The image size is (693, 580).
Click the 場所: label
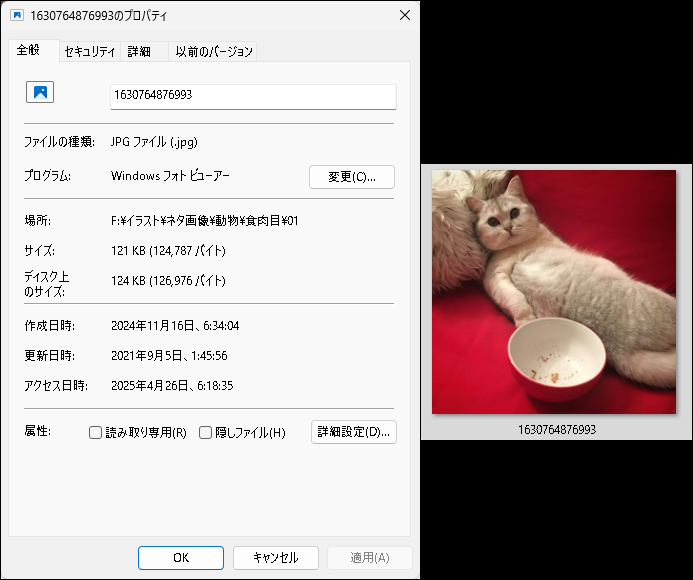point(38,221)
